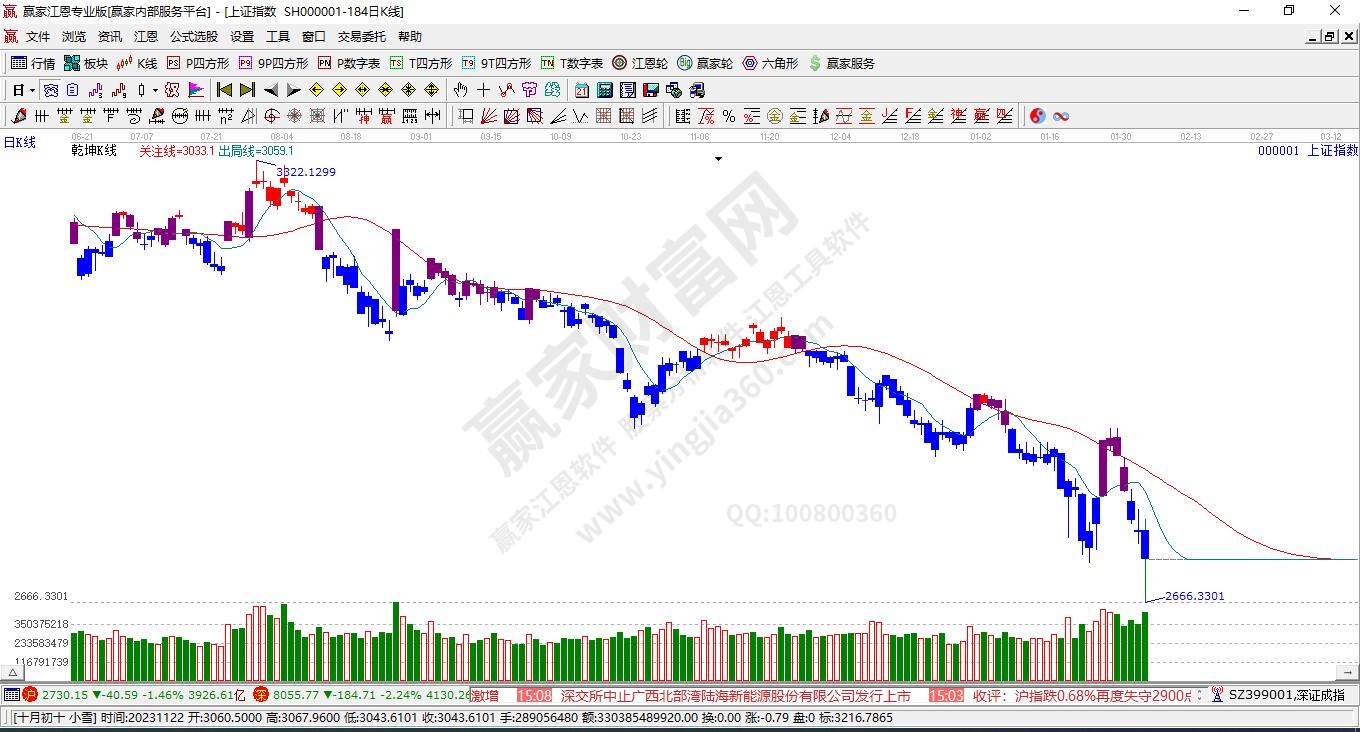This screenshot has width=1360, height=732.
Task: Jump to first bar with skip-start arrow
Action: pyautogui.click(x=224, y=90)
